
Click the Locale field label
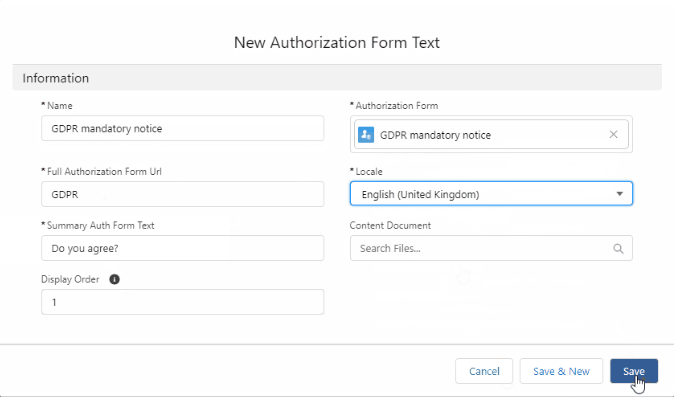(x=369, y=171)
